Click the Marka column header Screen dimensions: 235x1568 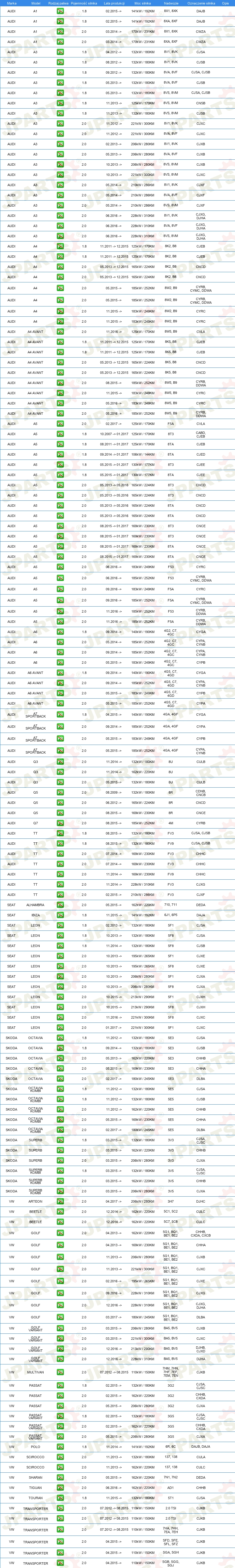click(x=11, y=3)
